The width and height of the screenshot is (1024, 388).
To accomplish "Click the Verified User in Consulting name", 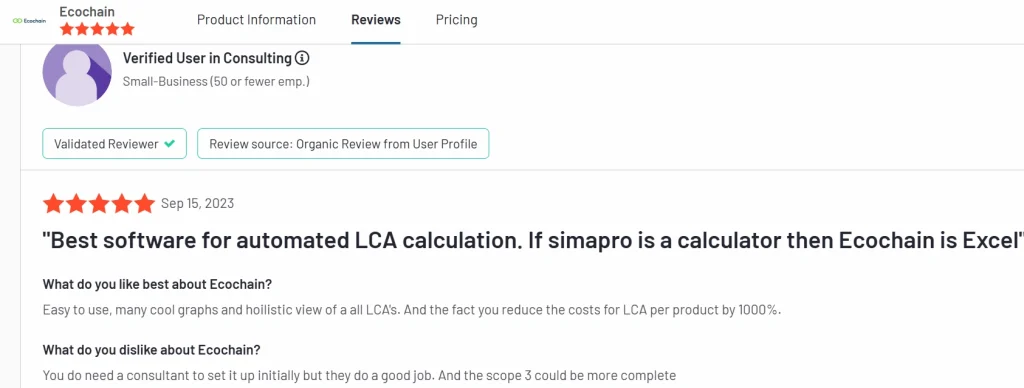I will tap(207, 58).
